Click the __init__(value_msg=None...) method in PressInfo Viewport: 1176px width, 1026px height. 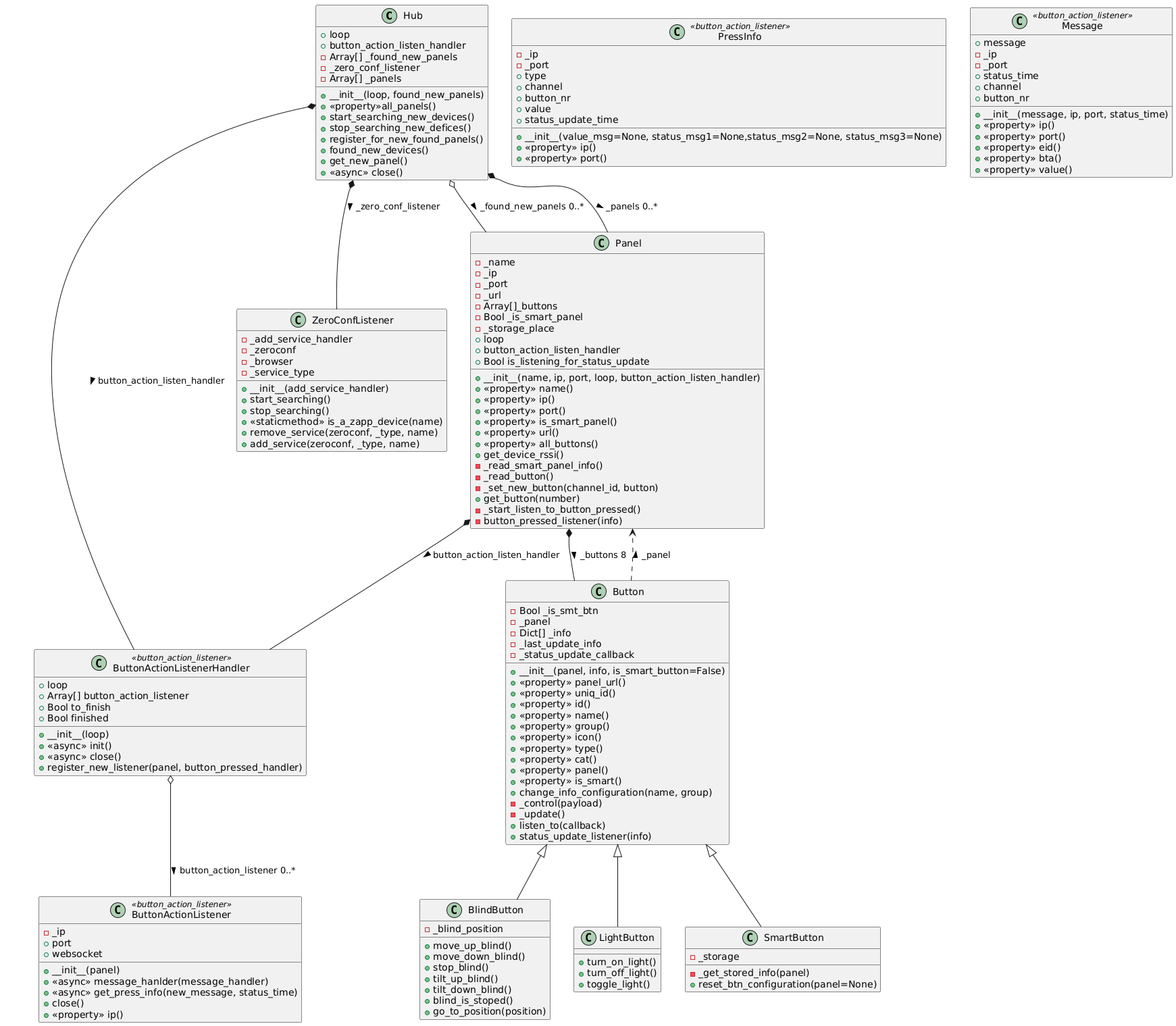(733, 136)
